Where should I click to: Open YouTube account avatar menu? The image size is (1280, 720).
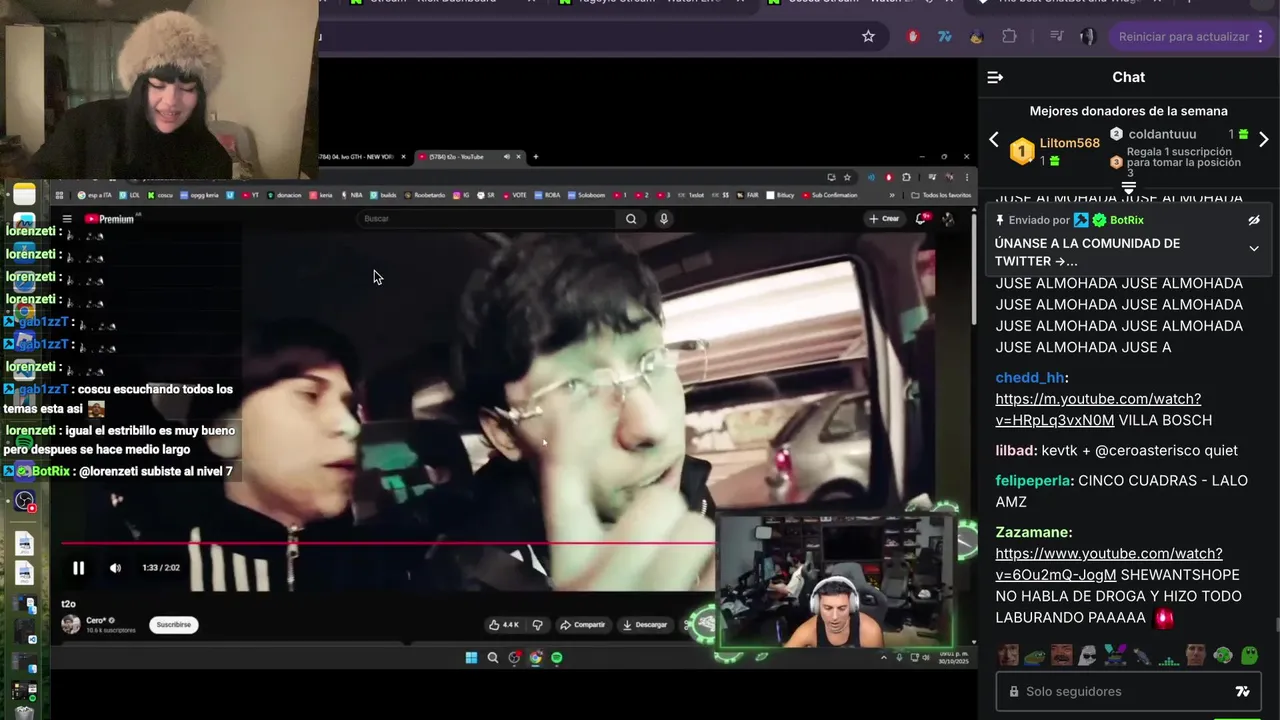tap(948, 219)
